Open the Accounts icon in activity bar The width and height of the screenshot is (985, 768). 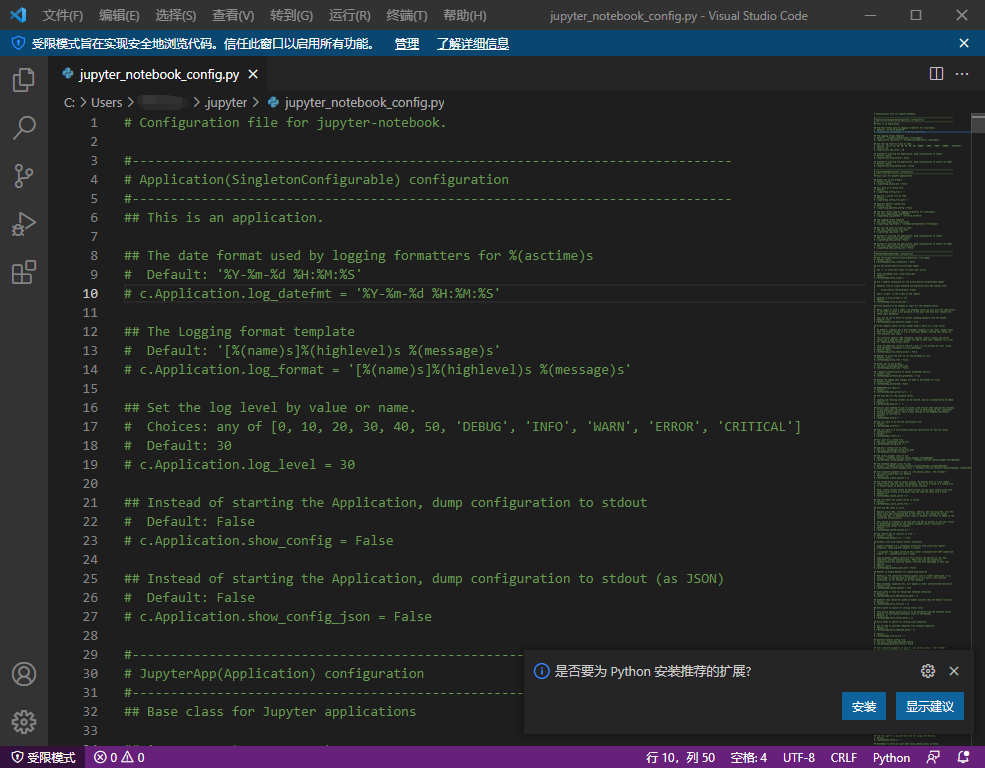coord(24,674)
